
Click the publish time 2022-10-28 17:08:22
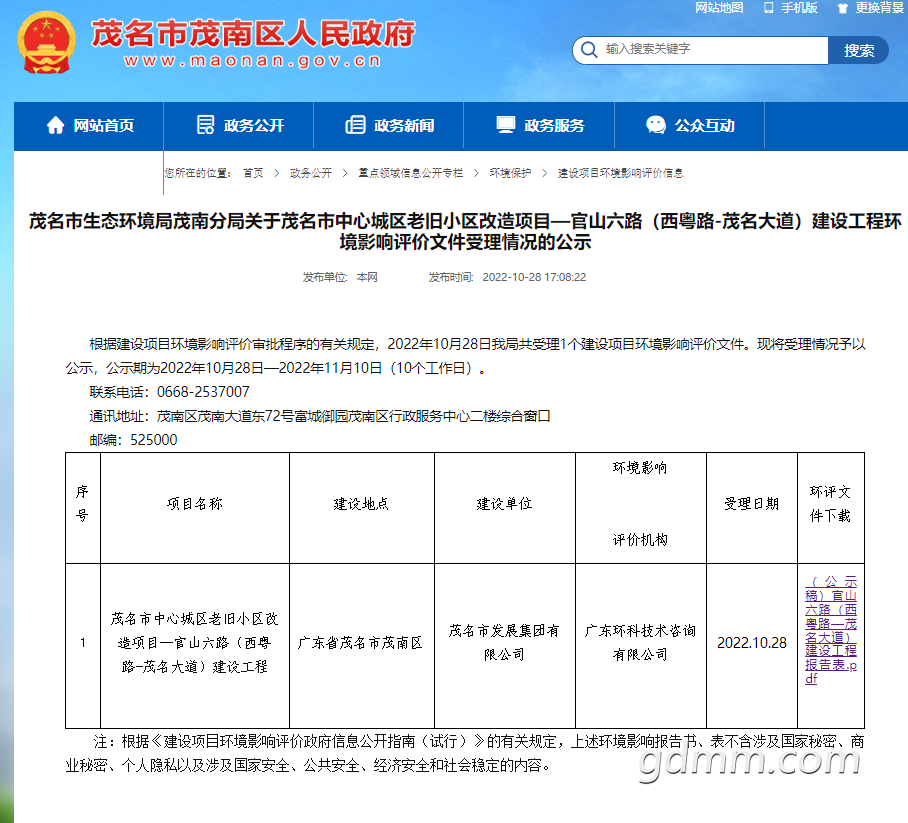pos(534,277)
